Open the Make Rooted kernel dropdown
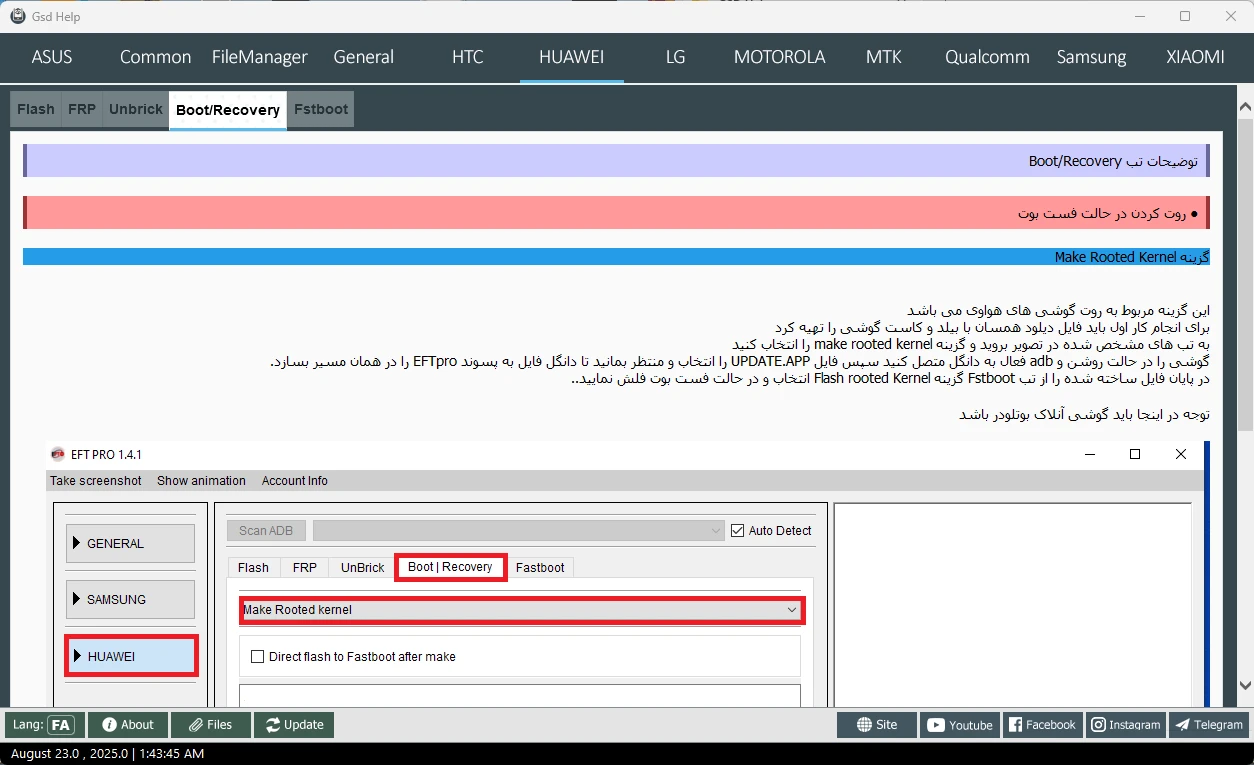 point(520,610)
